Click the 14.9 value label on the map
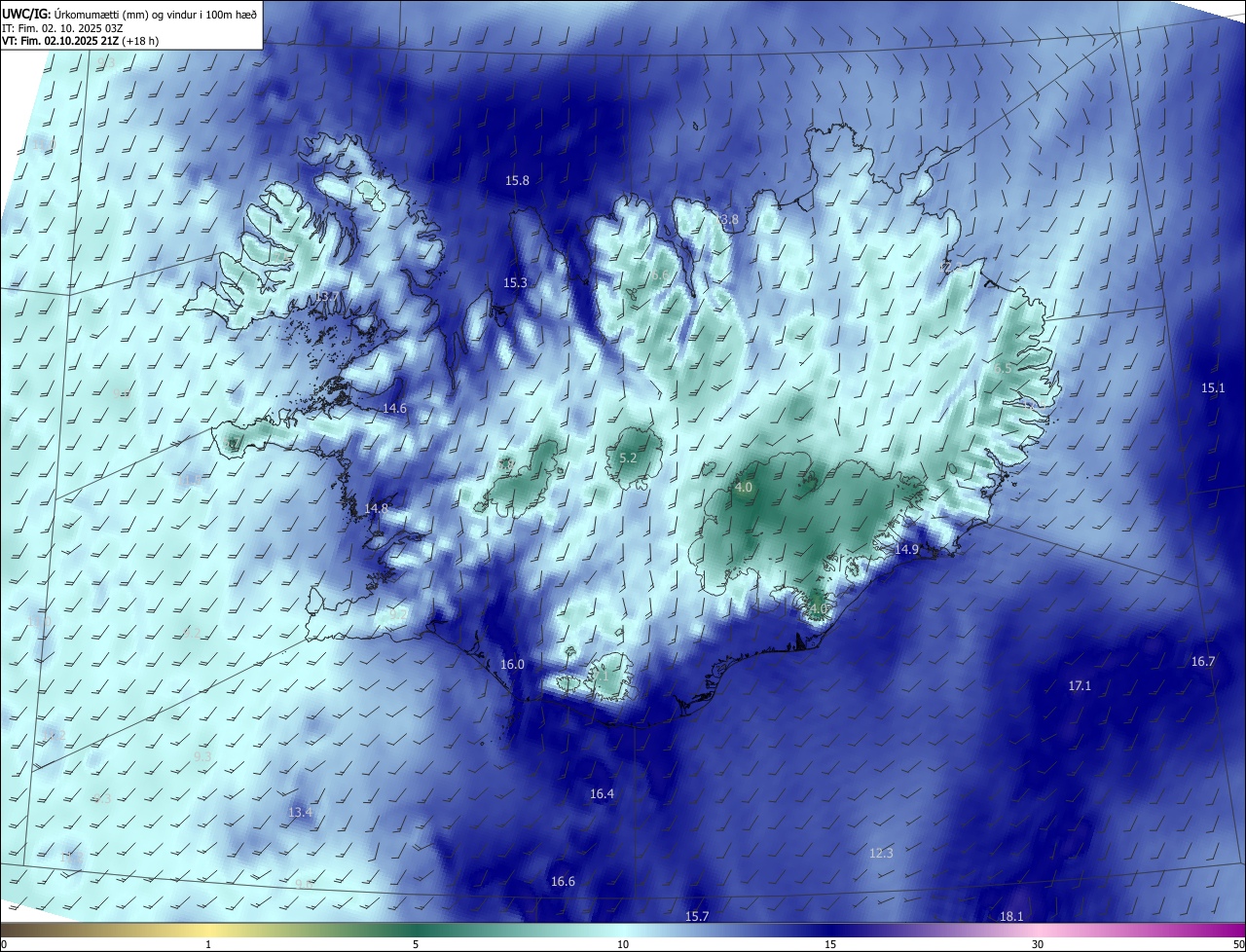1246x952 pixels. tap(906, 550)
